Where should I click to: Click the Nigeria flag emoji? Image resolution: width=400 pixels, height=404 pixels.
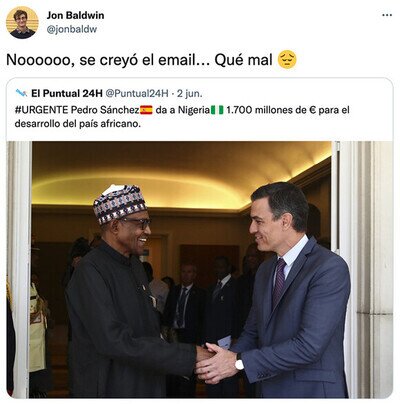coord(217,110)
